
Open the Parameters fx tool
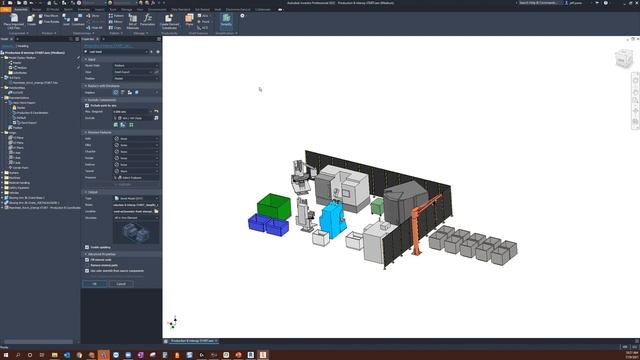pos(148,20)
